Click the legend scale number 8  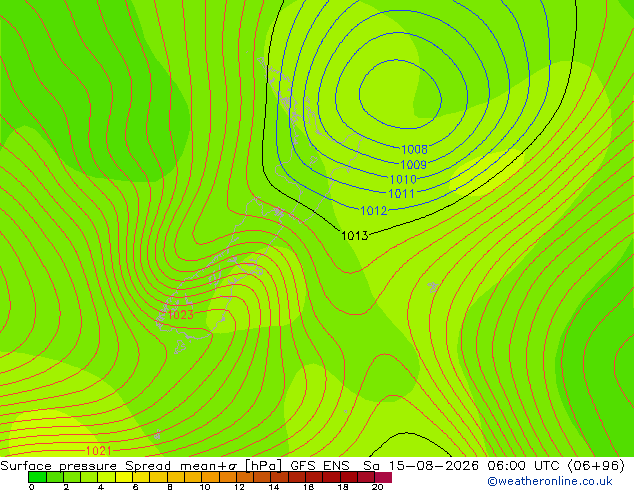(x=170, y=487)
